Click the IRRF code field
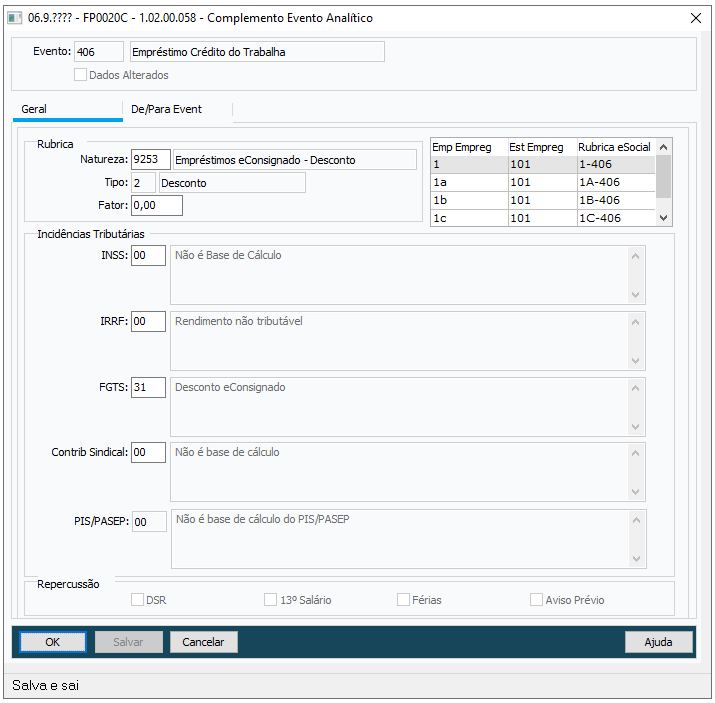Viewport: 715px width, 703px height. [148, 321]
